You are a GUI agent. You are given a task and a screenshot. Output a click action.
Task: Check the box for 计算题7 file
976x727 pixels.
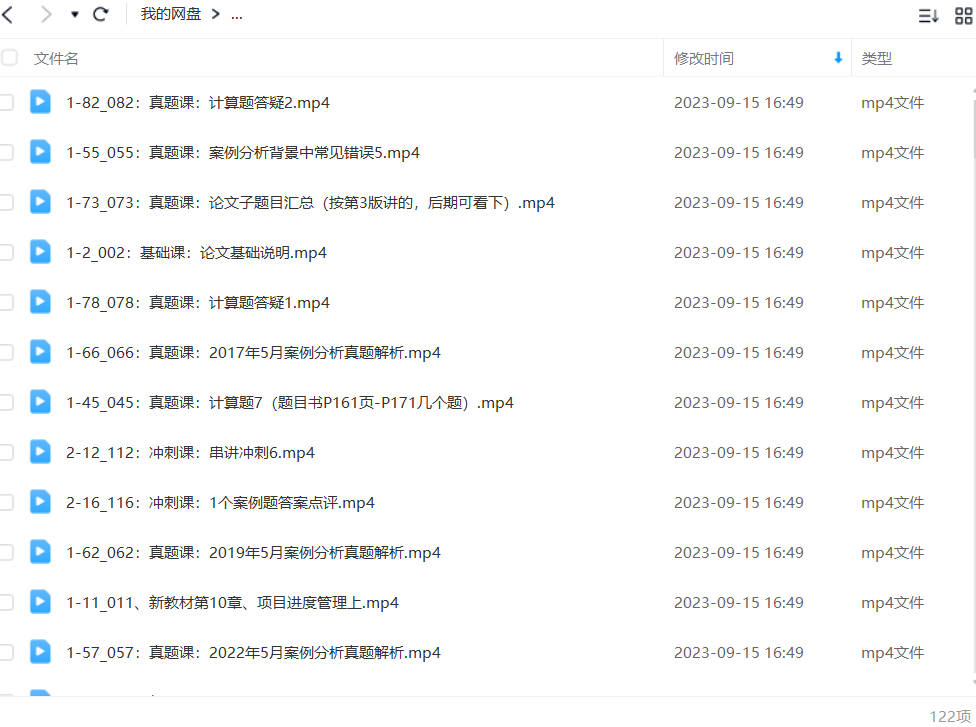point(6,402)
